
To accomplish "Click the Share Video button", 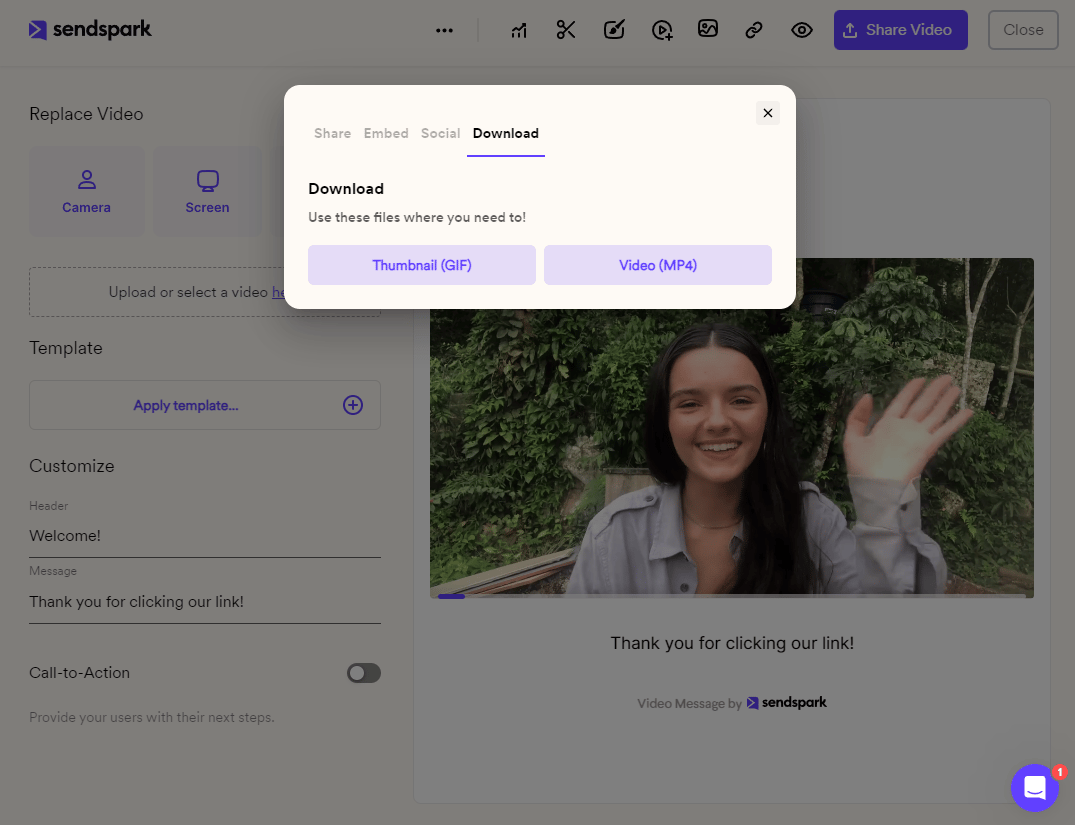I will point(900,29).
